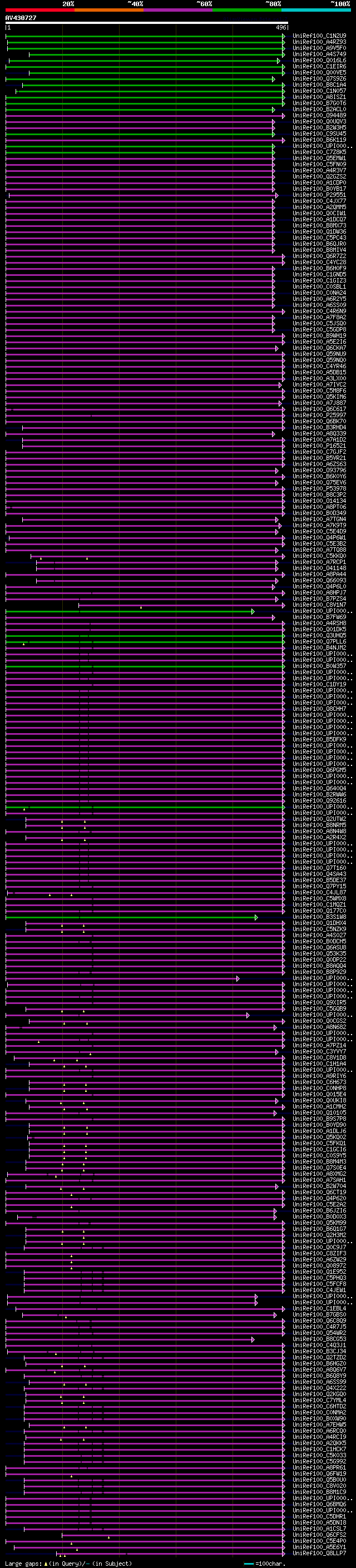Open hit UniRef100_C1E1R6

[319, 66]
